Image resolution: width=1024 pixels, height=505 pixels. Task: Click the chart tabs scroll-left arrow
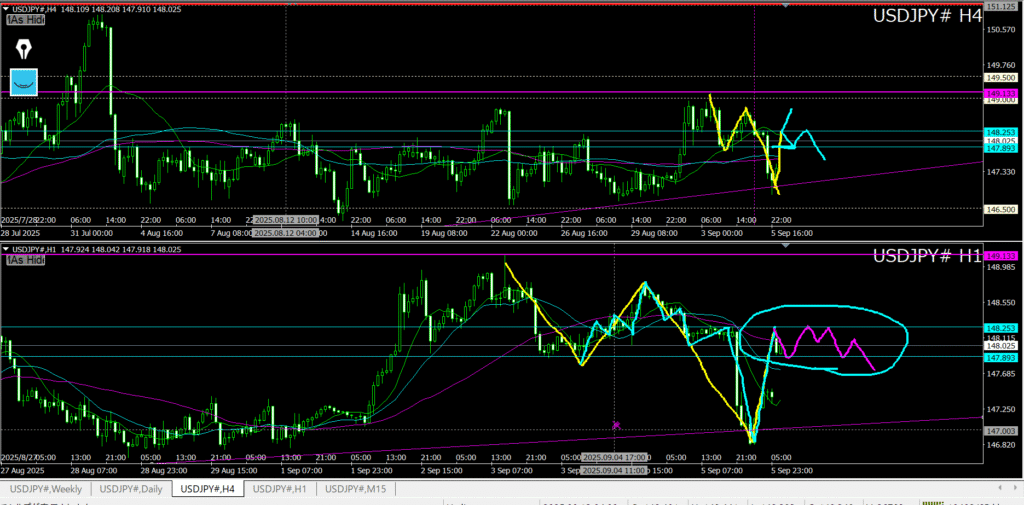[x=1002, y=487]
